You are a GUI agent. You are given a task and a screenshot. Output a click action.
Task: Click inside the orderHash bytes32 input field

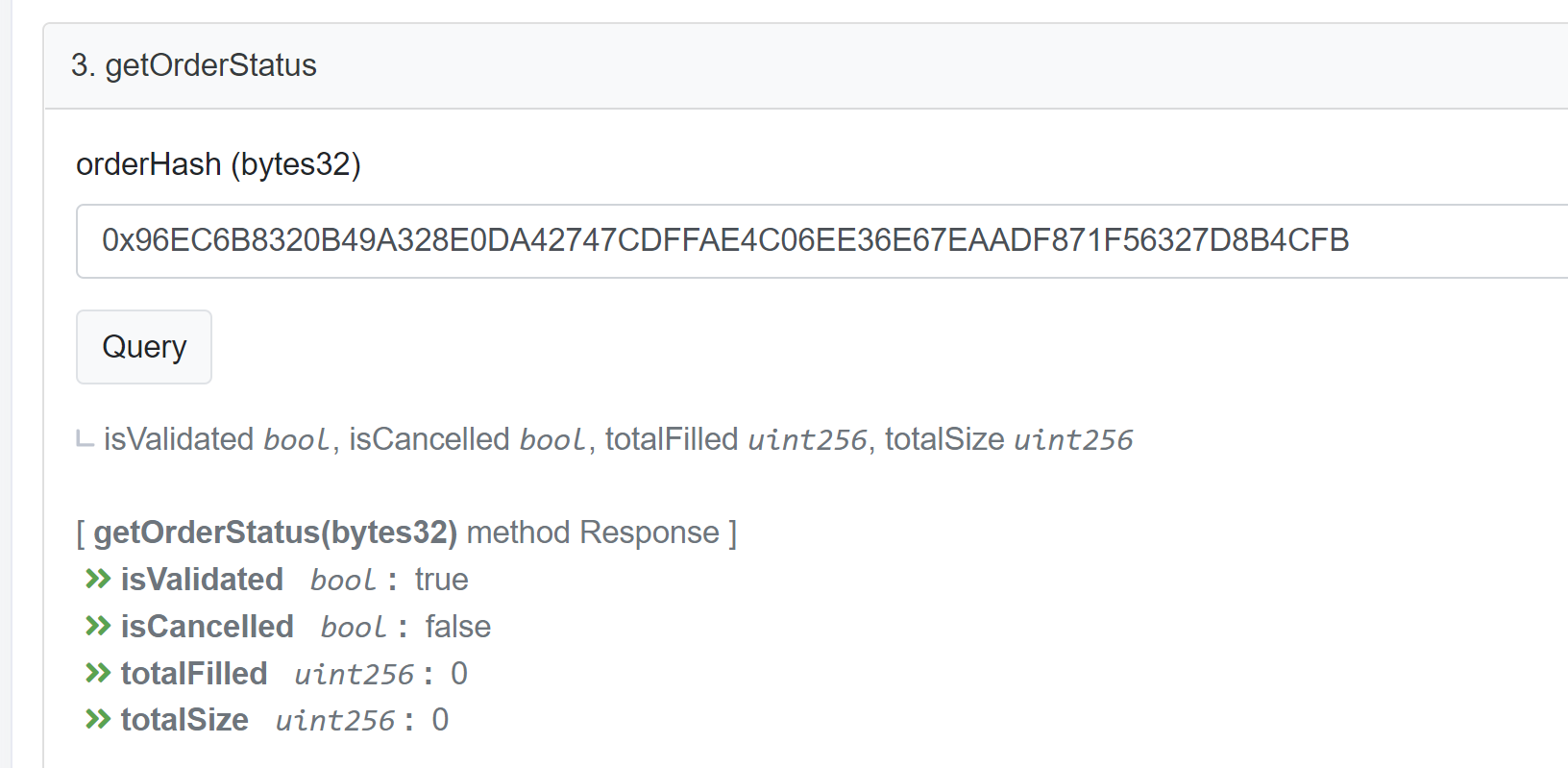[x=723, y=241]
